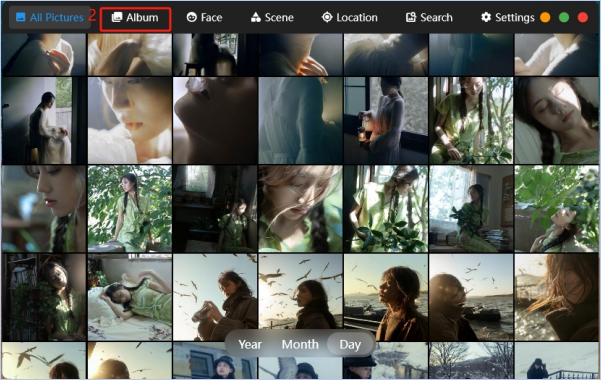
Task: Click the Settings gear icon
Action: click(x=486, y=17)
